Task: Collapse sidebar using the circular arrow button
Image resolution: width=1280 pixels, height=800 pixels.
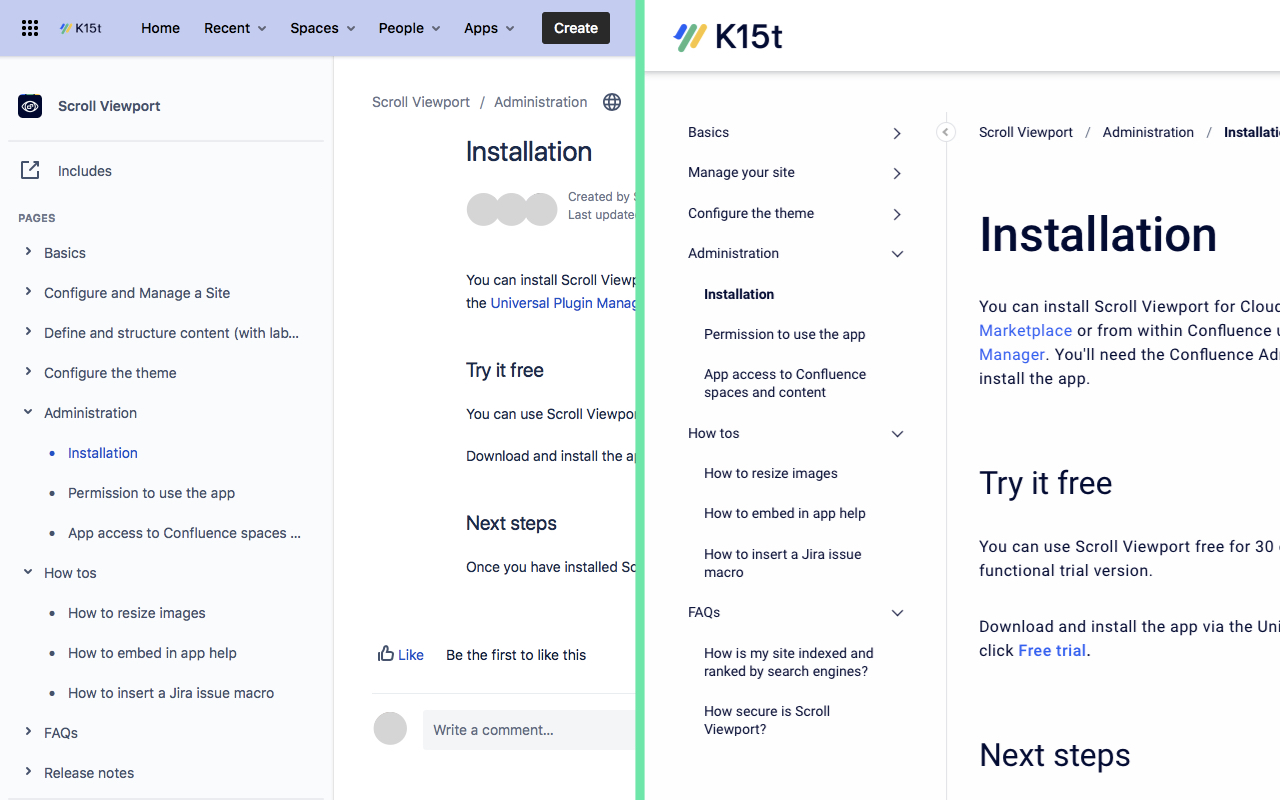Action: pyautogui.click(x=945, y=132)
